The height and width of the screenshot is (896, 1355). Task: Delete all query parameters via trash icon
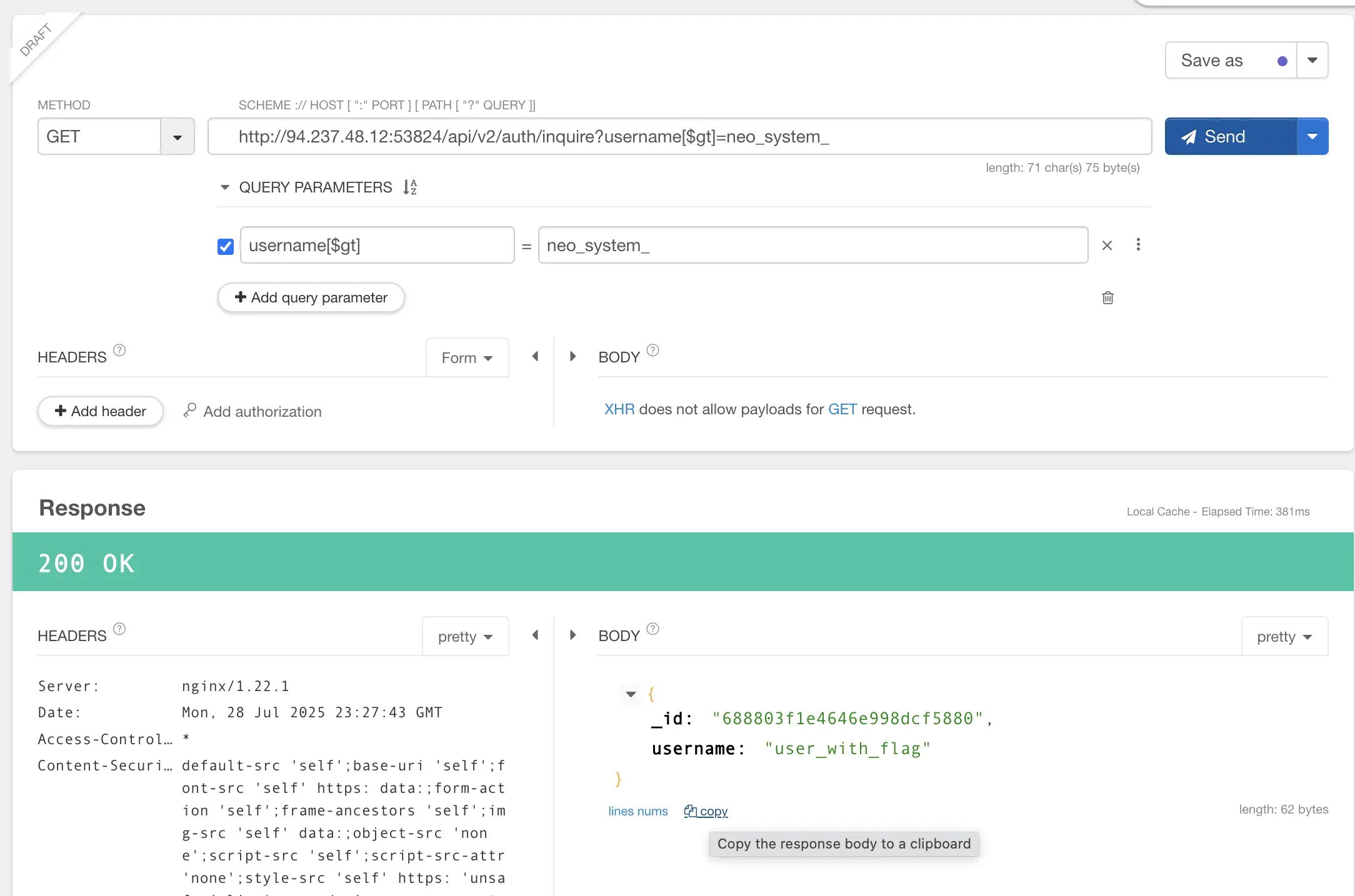coord(1107,297)
